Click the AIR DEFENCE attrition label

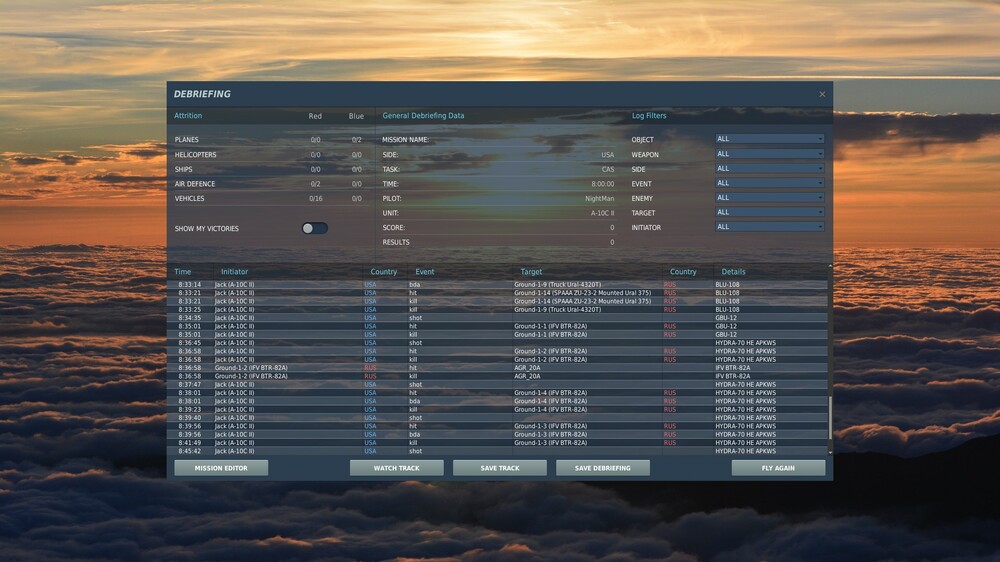pyautogui.click(x=195, y=184)
